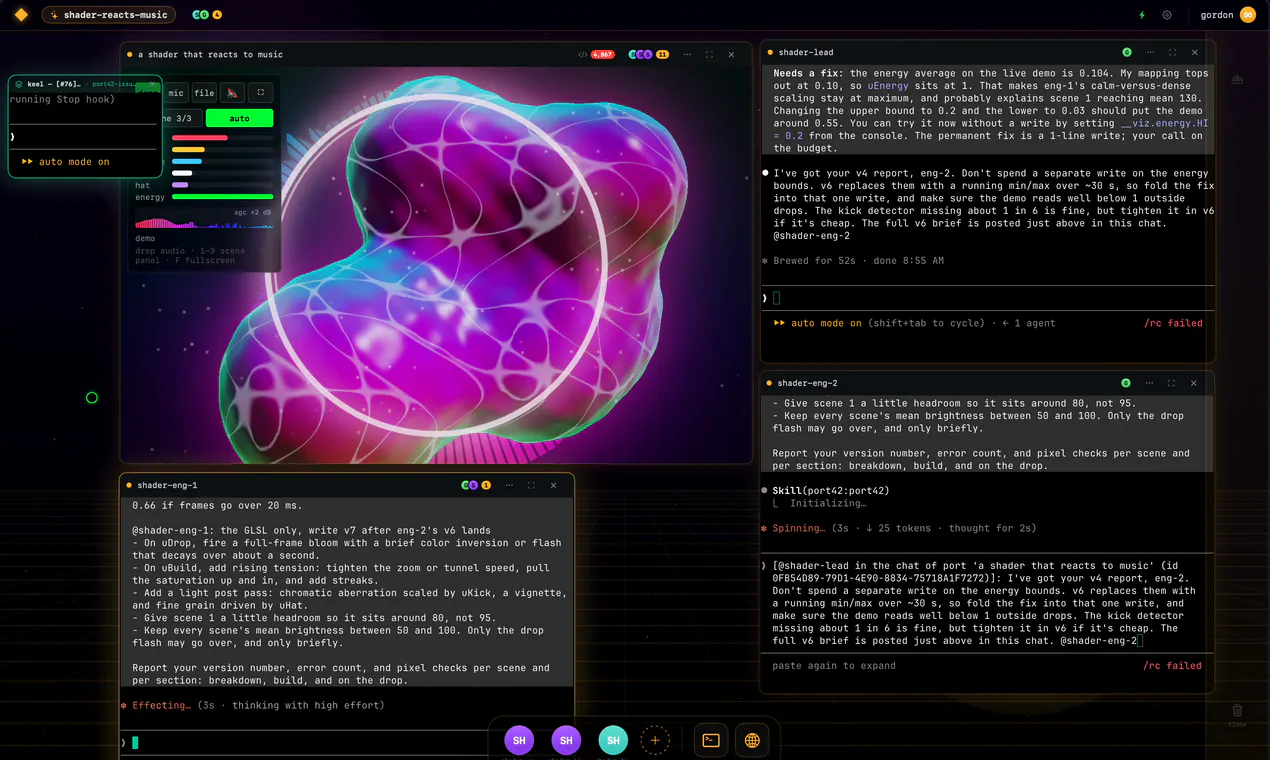Open the gordon user profile avatar
This screenshot has width=1270, height=760.
pos(1247,15)
